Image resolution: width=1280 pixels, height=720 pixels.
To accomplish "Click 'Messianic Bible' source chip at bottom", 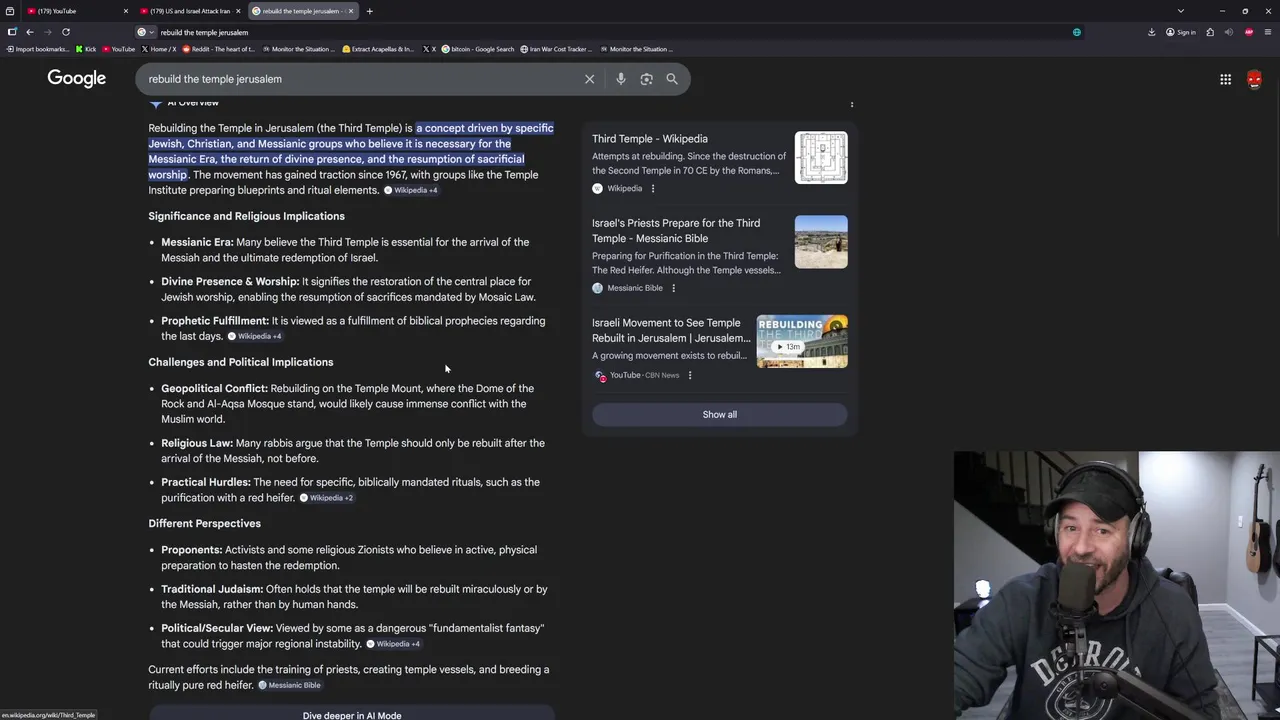I will (290, 685).
